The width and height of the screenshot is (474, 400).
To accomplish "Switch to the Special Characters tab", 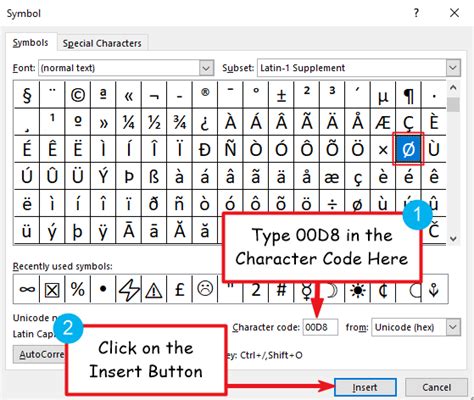I will point(102,43).
